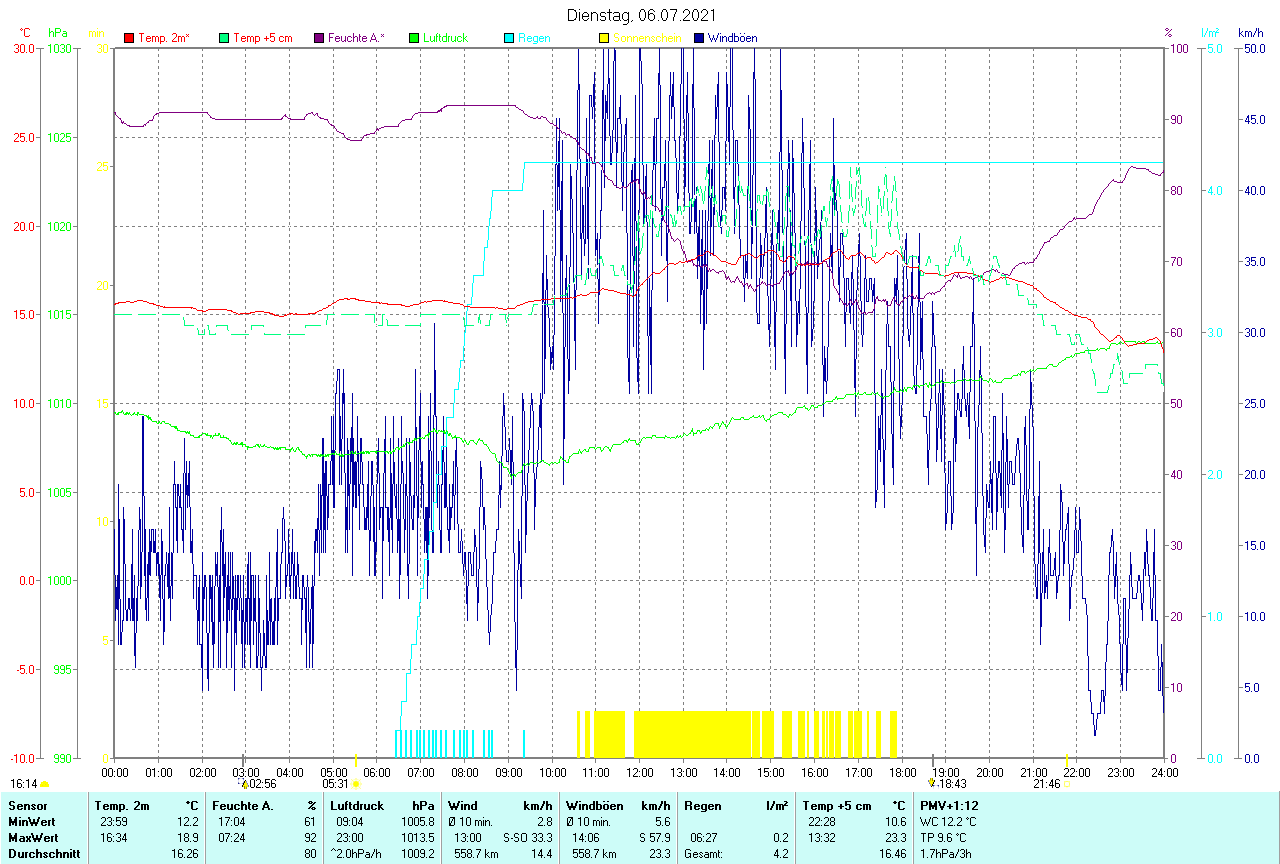Click the Gesamt: rain total label

[704, 854]
